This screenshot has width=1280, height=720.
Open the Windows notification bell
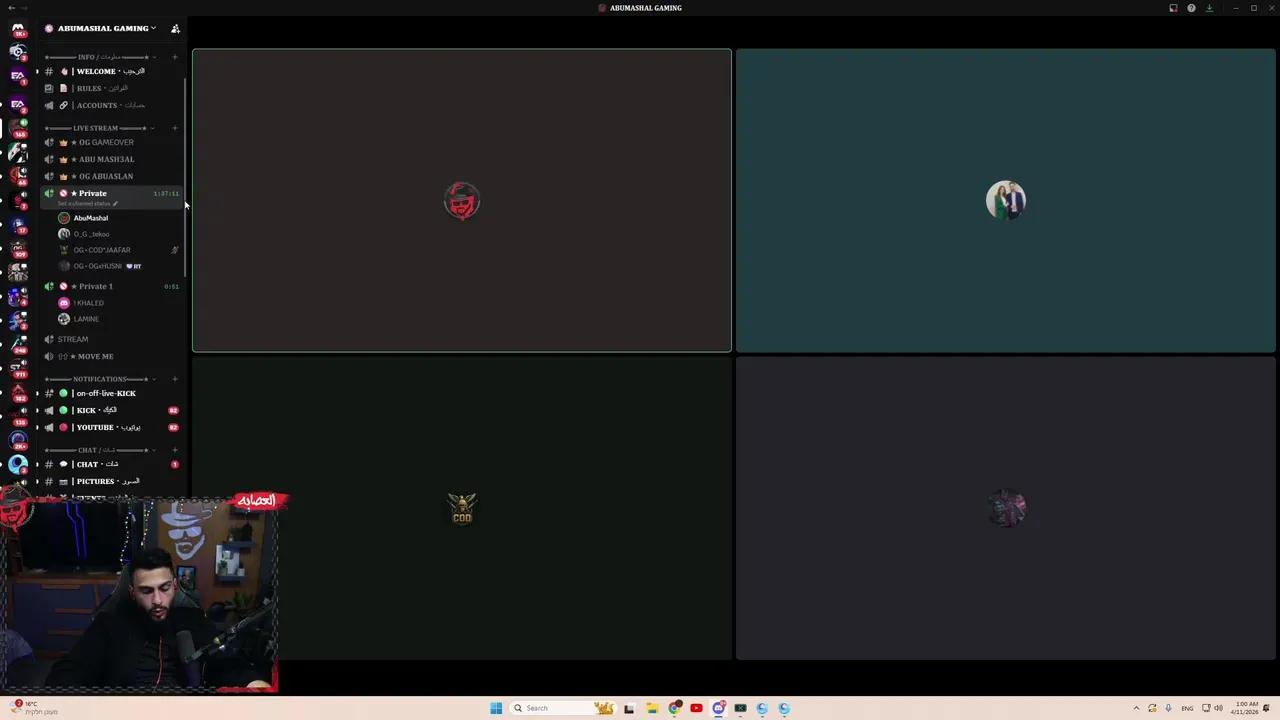click(x=1267, y=708)
